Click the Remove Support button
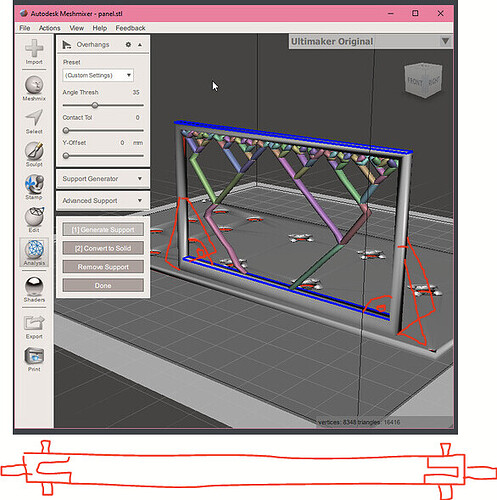The width and height of the screenshot is (497, 500). click(103, 267)
